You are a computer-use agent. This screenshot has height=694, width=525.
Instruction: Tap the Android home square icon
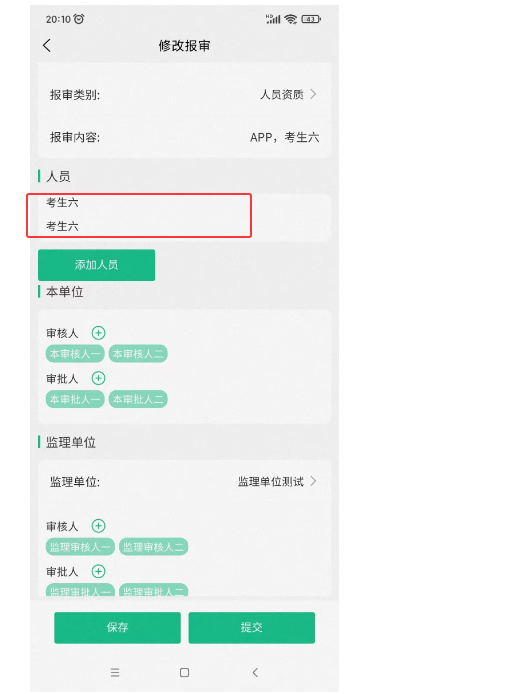[185, 672]
